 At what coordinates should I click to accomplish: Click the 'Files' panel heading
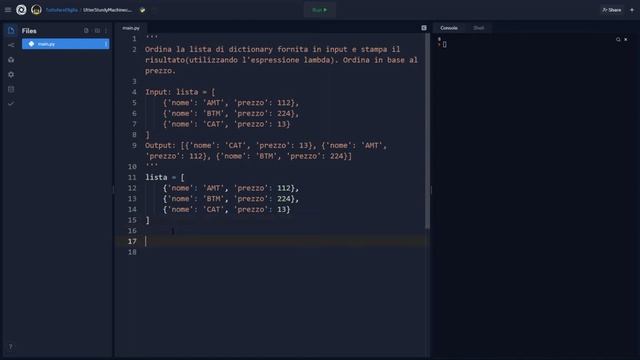29,31
